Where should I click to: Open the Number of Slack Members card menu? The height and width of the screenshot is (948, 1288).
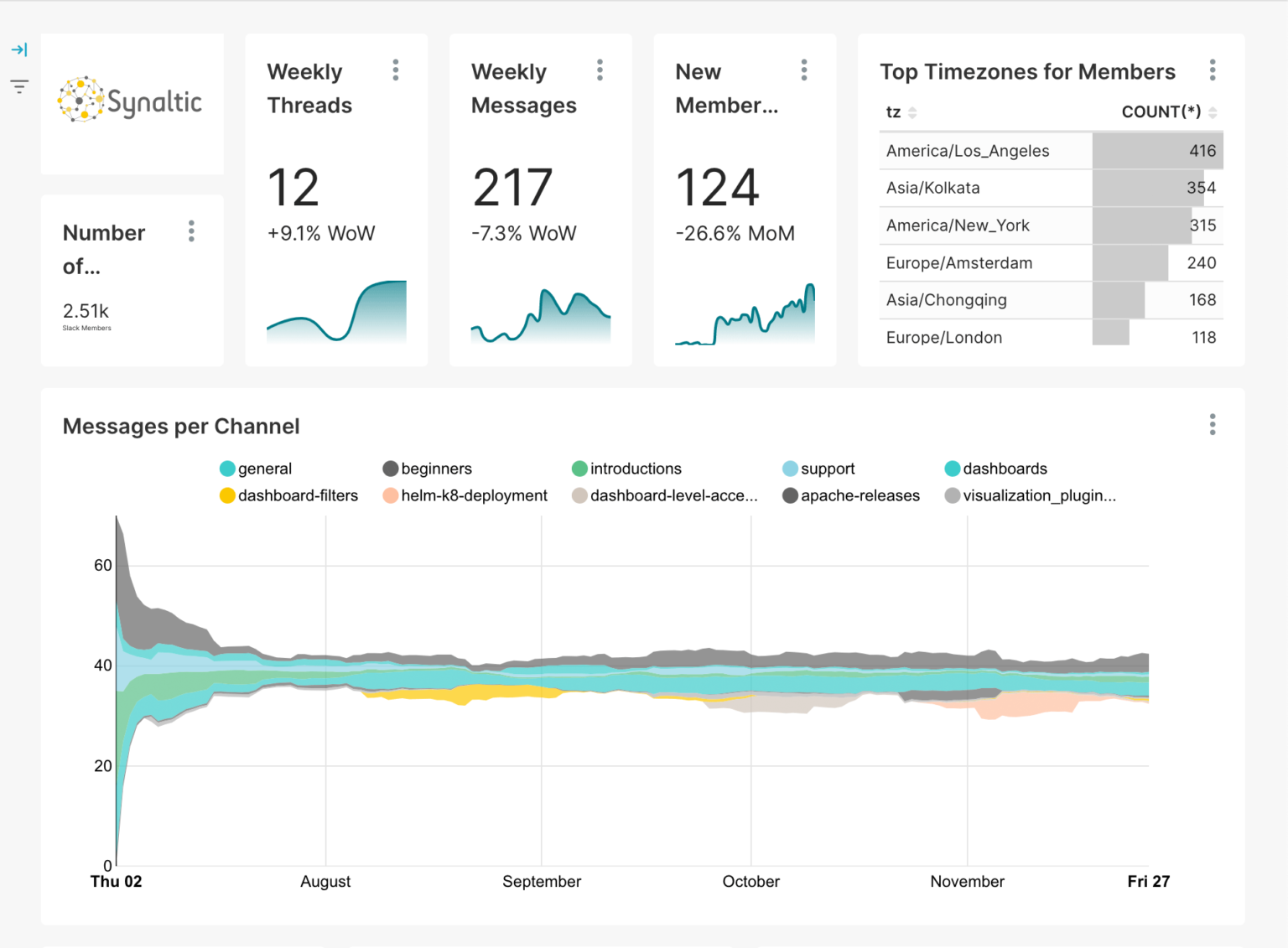[191, 231]
